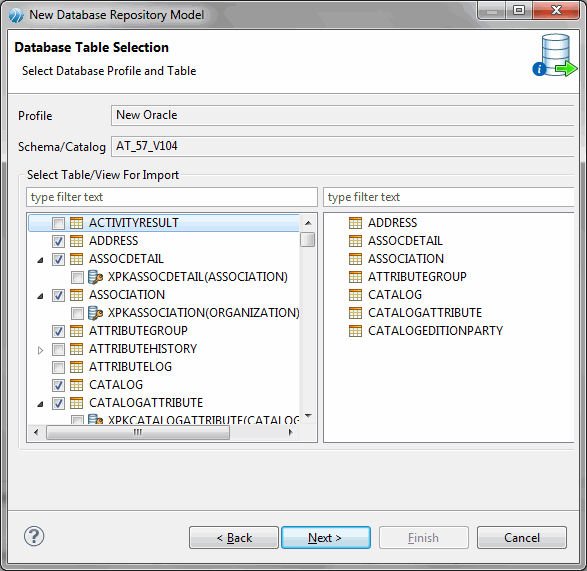Image resolution: width=587 pixels, height=571 pixels.
Task: Click the XPKASSOCIATION primary key icon
Action: tap(95, 313)
